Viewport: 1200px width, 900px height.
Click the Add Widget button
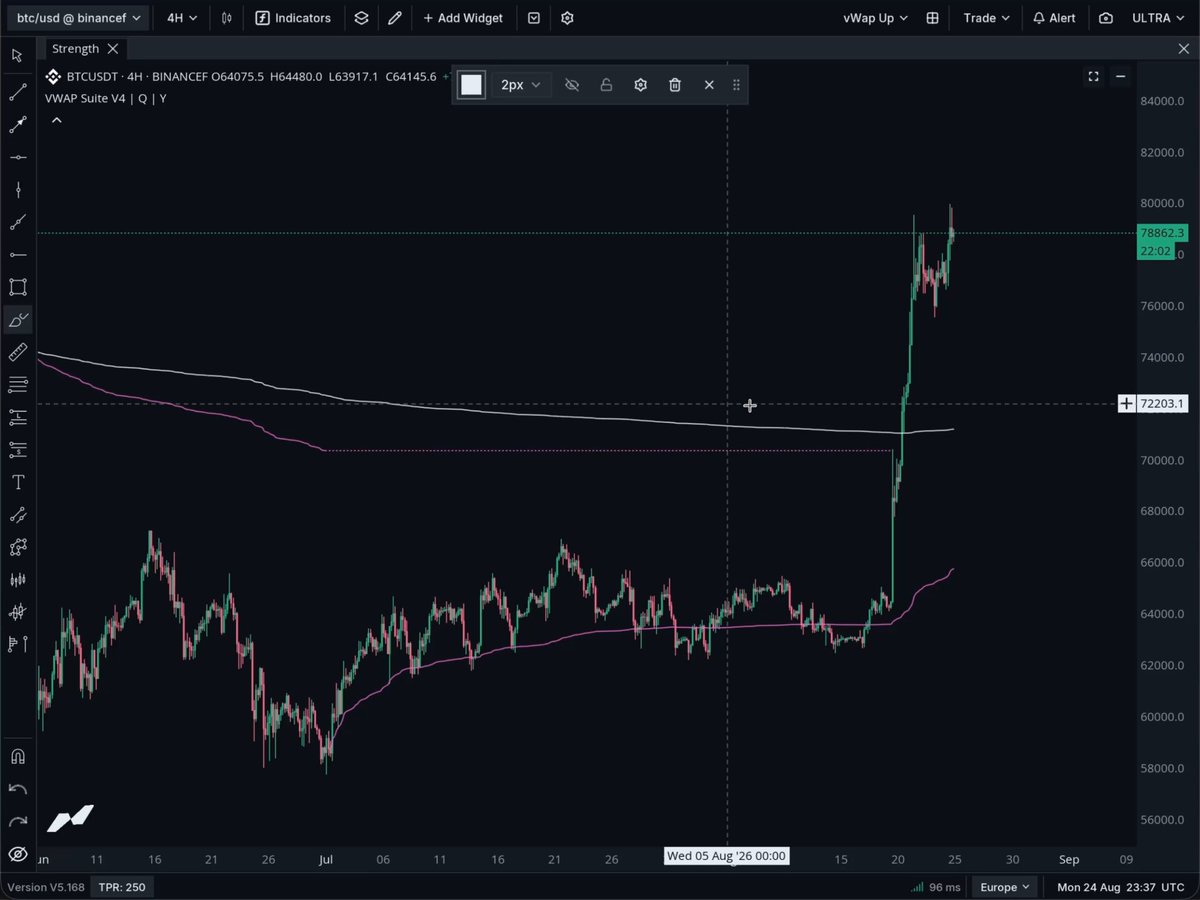[x=463, y=18]
